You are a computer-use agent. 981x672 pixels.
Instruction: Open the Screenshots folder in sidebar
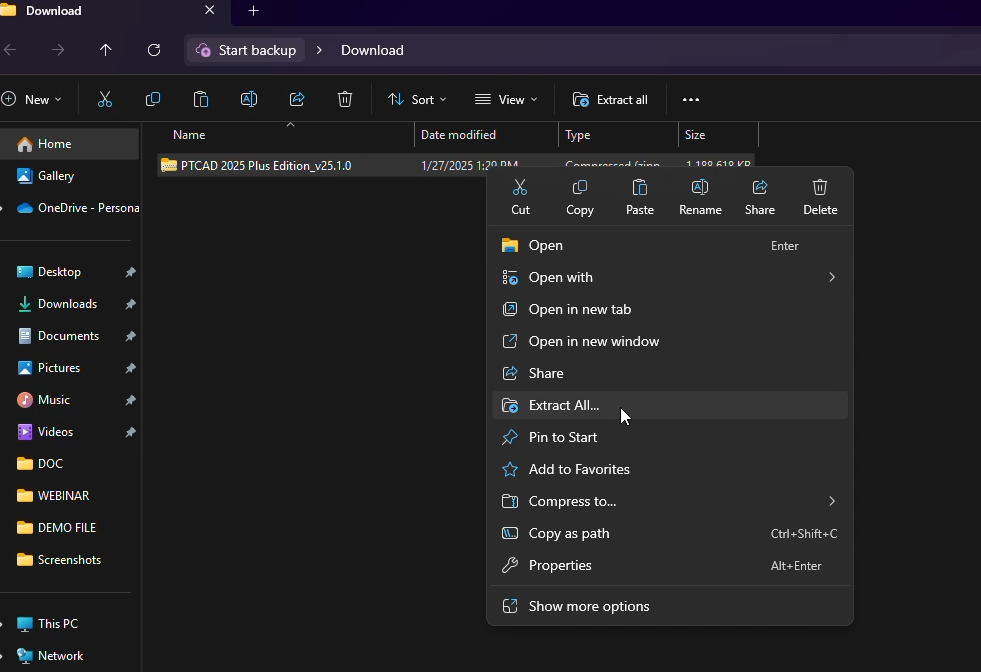coord(69,559)
